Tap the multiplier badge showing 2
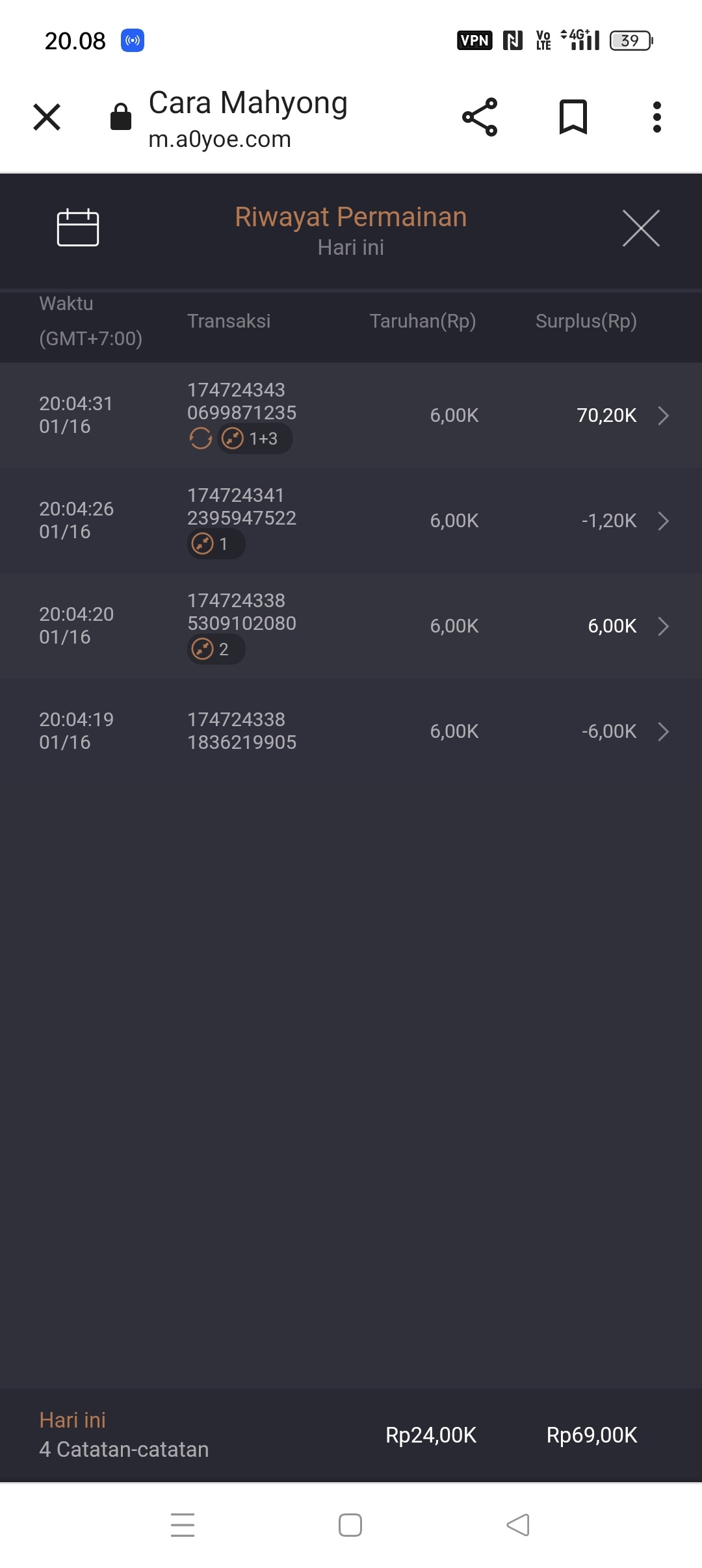 pos(216,649)
